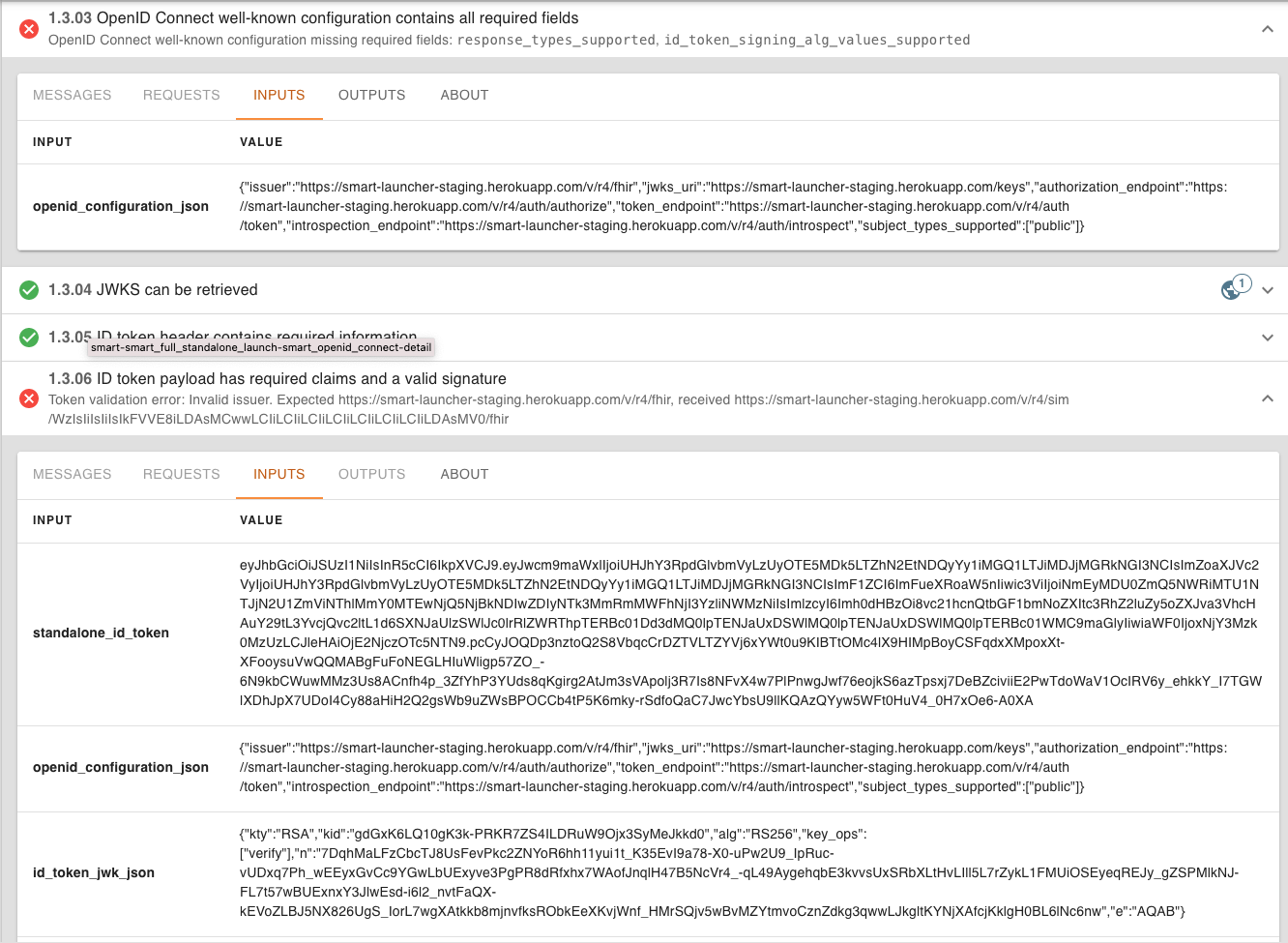Collapse test 1.3.03 details panel
This screenshot has width=1288, height=943.
click(1267, 29)
